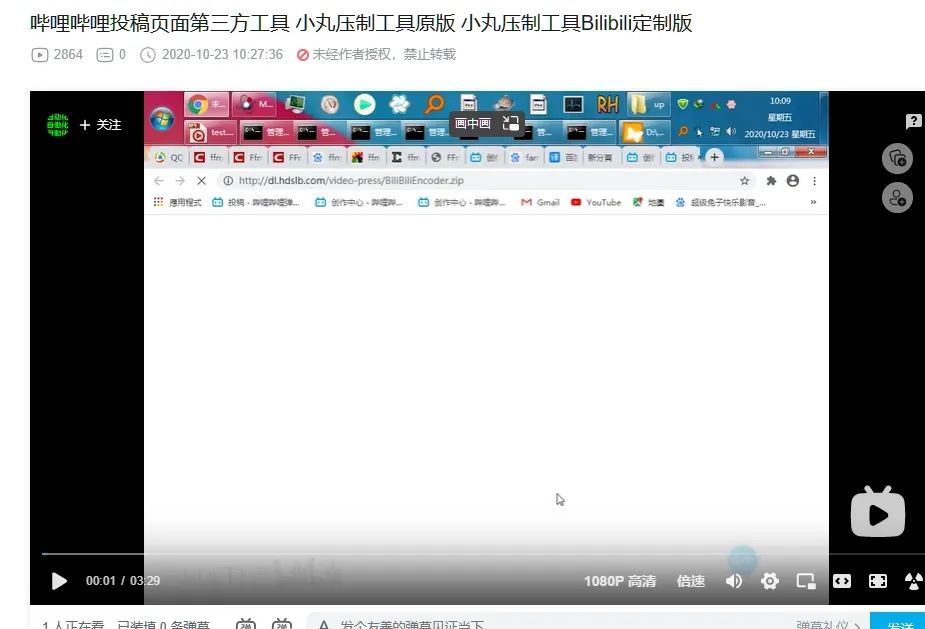The height and width of the screenshot is (629, 925).
Task: Open the 1080P 高清 quality selector
Action: point(620,581)
